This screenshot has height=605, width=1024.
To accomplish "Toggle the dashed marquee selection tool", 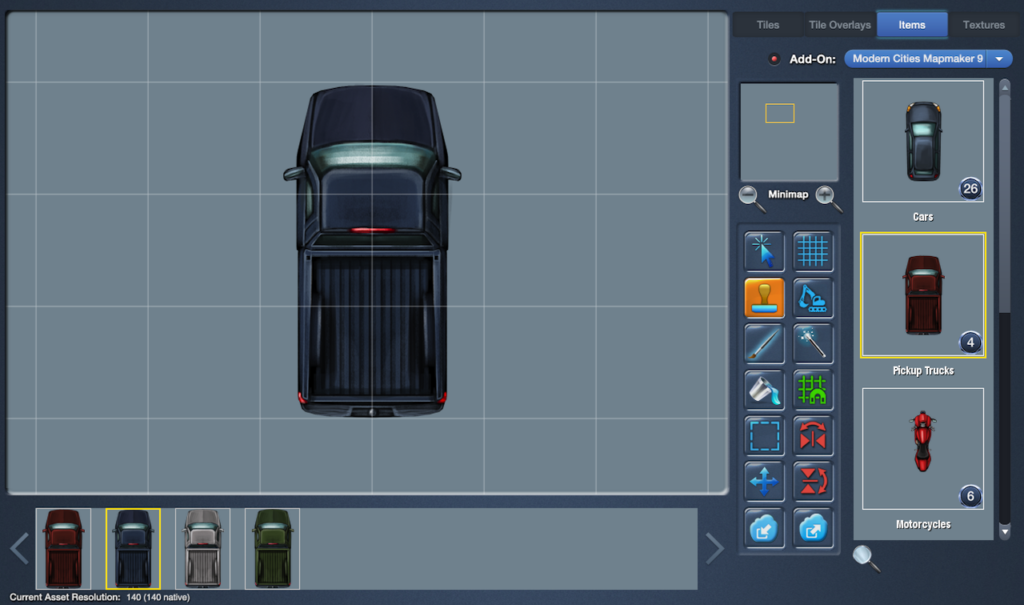I will pyautogui.click(x=764, y=436).
